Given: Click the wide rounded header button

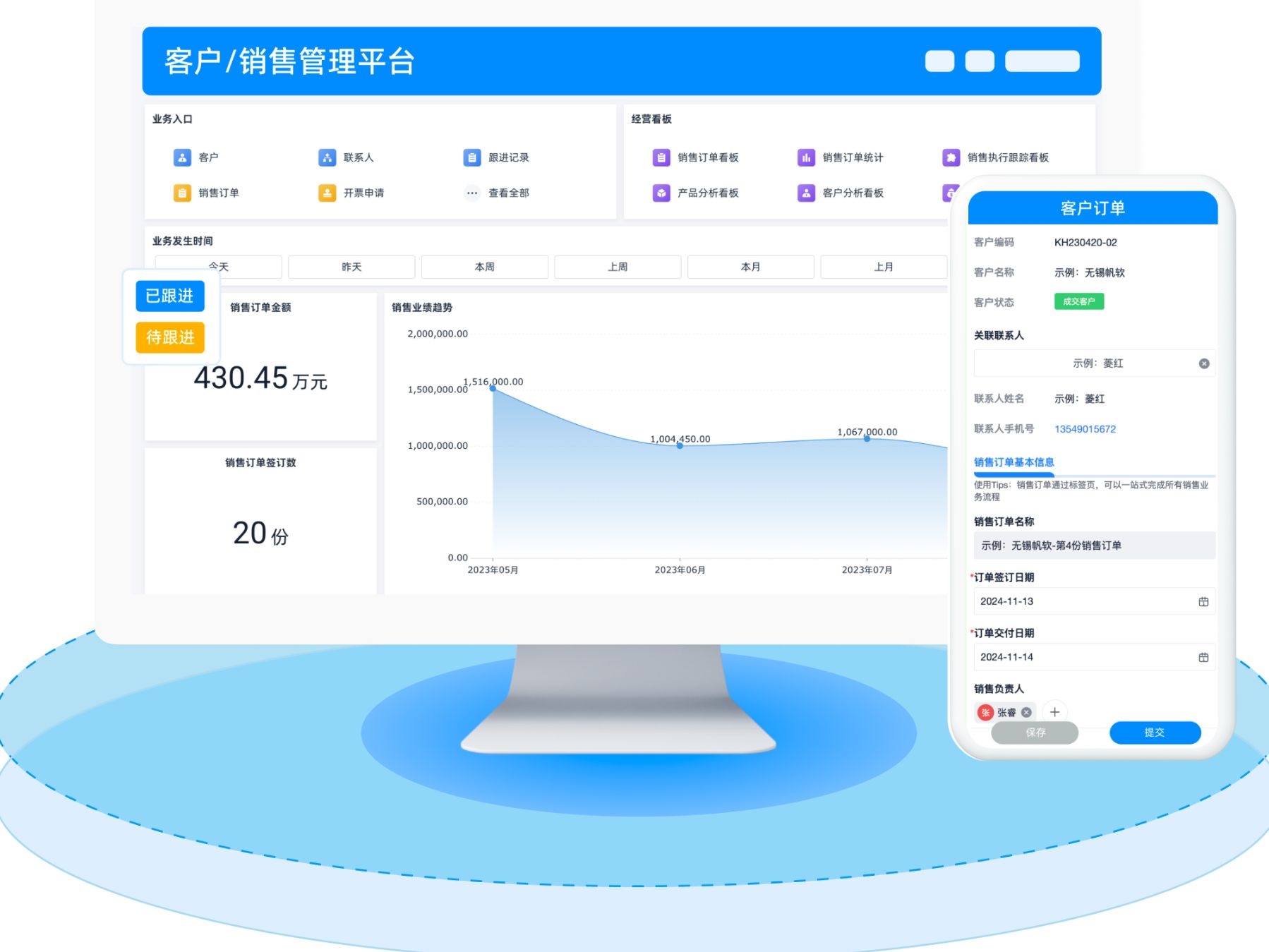Looking at the screenshot, I should [1042, 61].
